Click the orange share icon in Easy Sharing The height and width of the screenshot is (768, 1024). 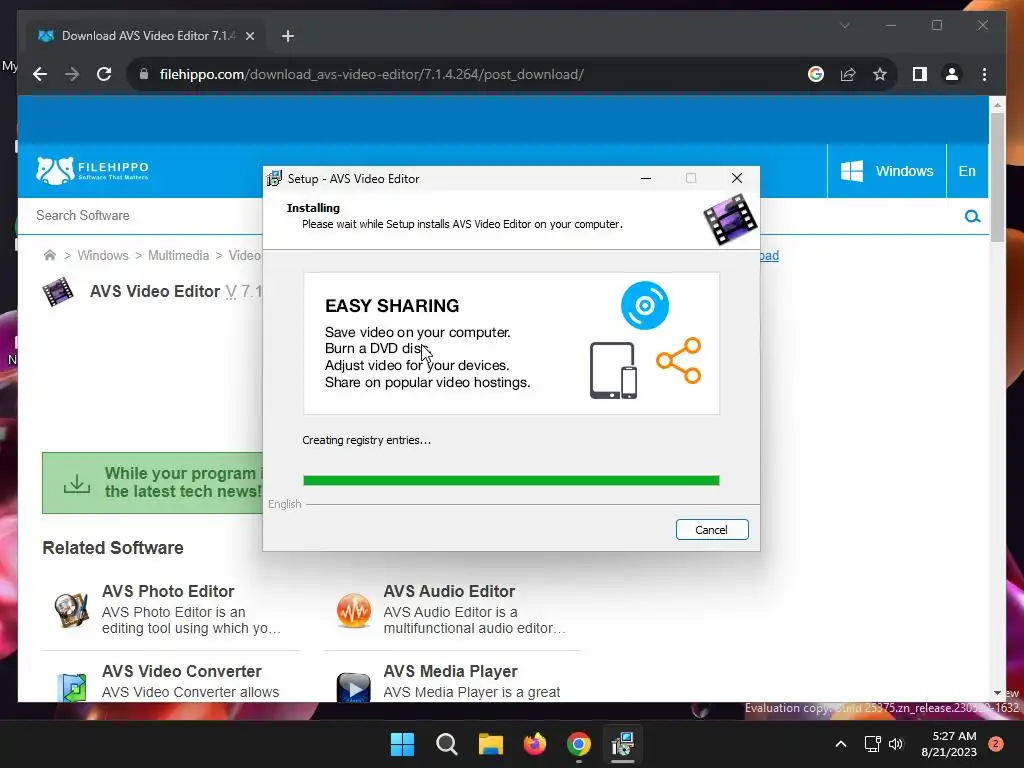coord(679,360)
